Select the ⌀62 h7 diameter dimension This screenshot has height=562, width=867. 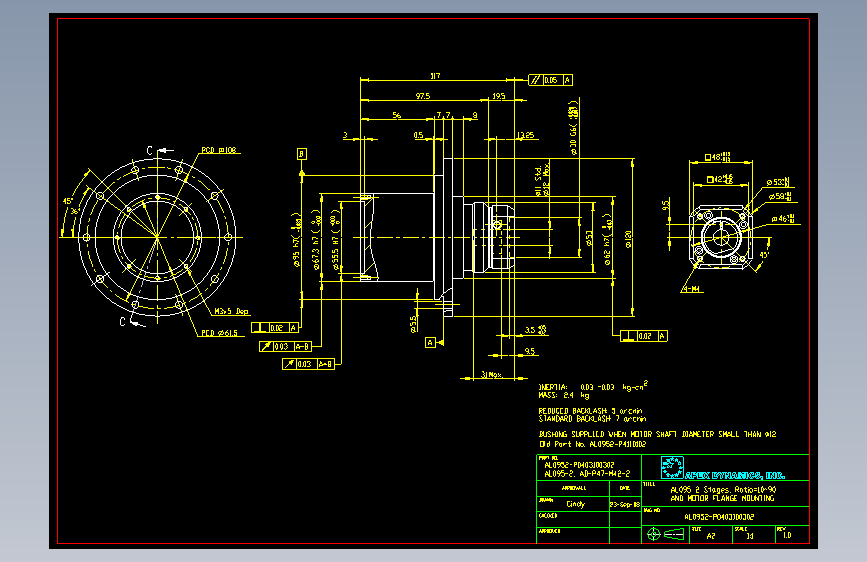click(x=608, y=240)
